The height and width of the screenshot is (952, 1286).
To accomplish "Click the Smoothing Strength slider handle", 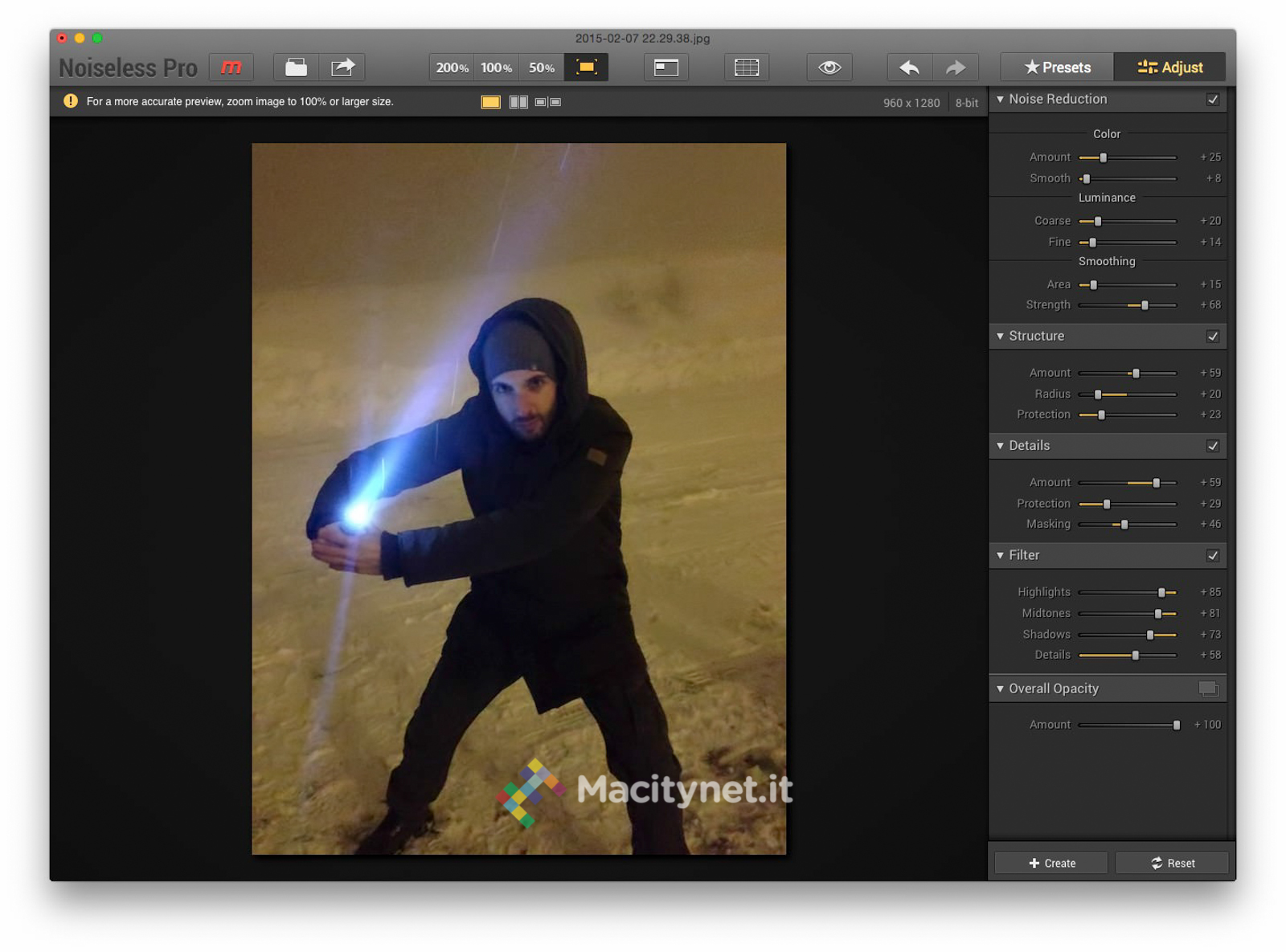I will (1145, 305).
